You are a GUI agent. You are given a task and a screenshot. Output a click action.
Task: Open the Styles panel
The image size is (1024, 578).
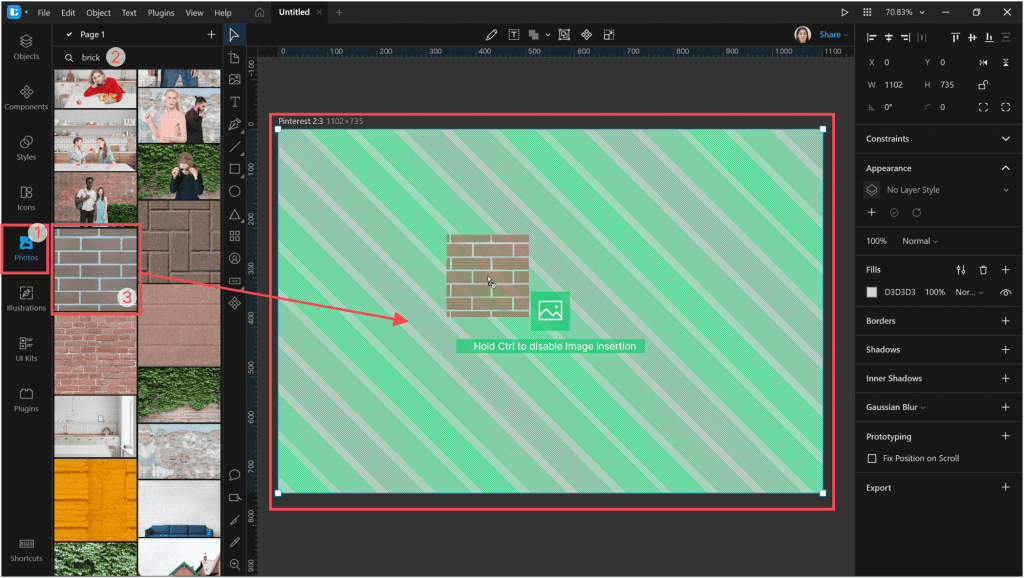(x=26, y=148)
